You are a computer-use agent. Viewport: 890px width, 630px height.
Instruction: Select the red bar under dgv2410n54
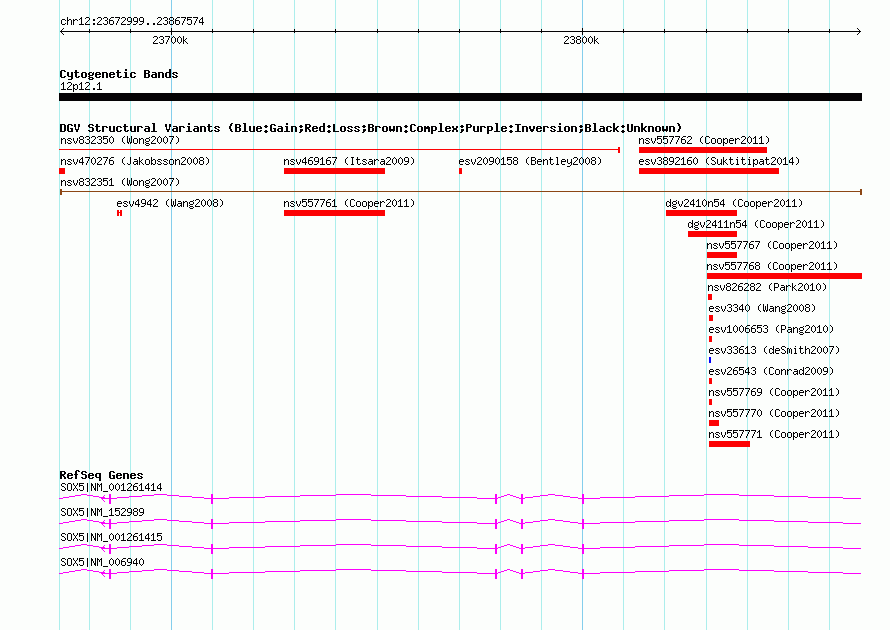[702, 213]
